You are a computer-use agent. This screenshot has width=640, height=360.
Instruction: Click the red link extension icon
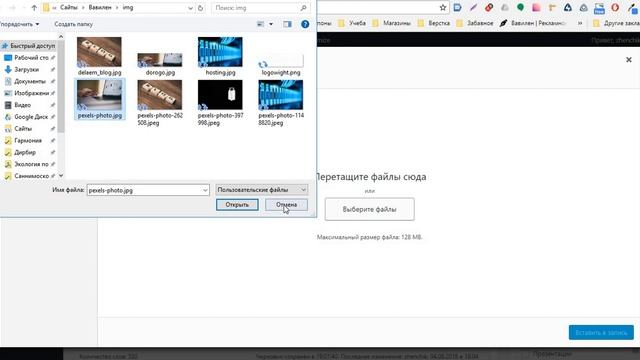click(x=489, y=7)
